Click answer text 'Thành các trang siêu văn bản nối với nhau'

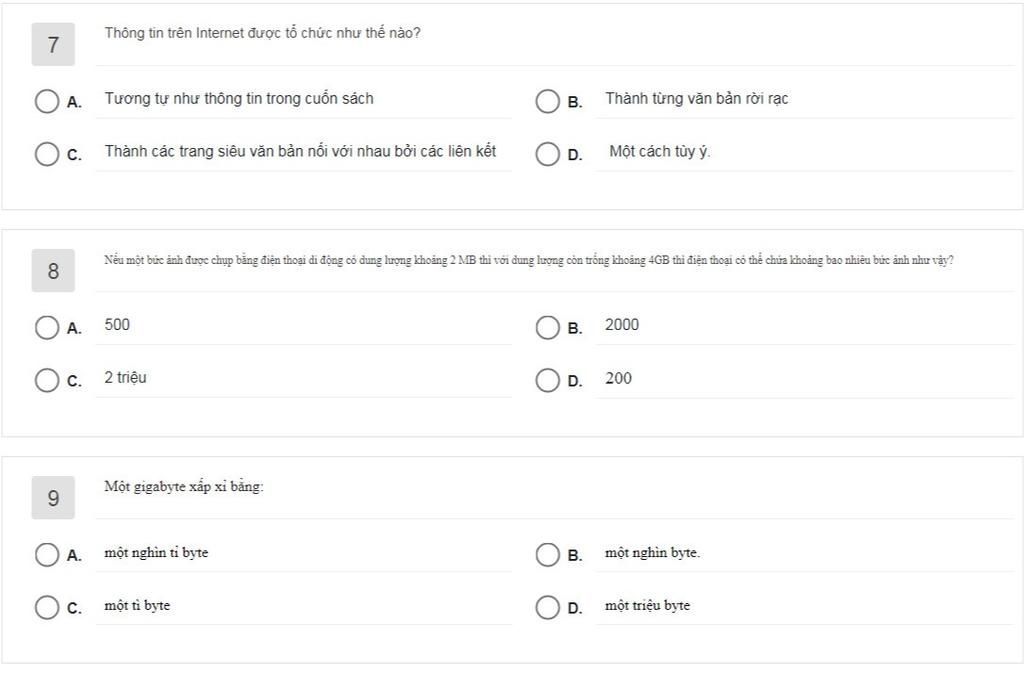click(300, 152)
